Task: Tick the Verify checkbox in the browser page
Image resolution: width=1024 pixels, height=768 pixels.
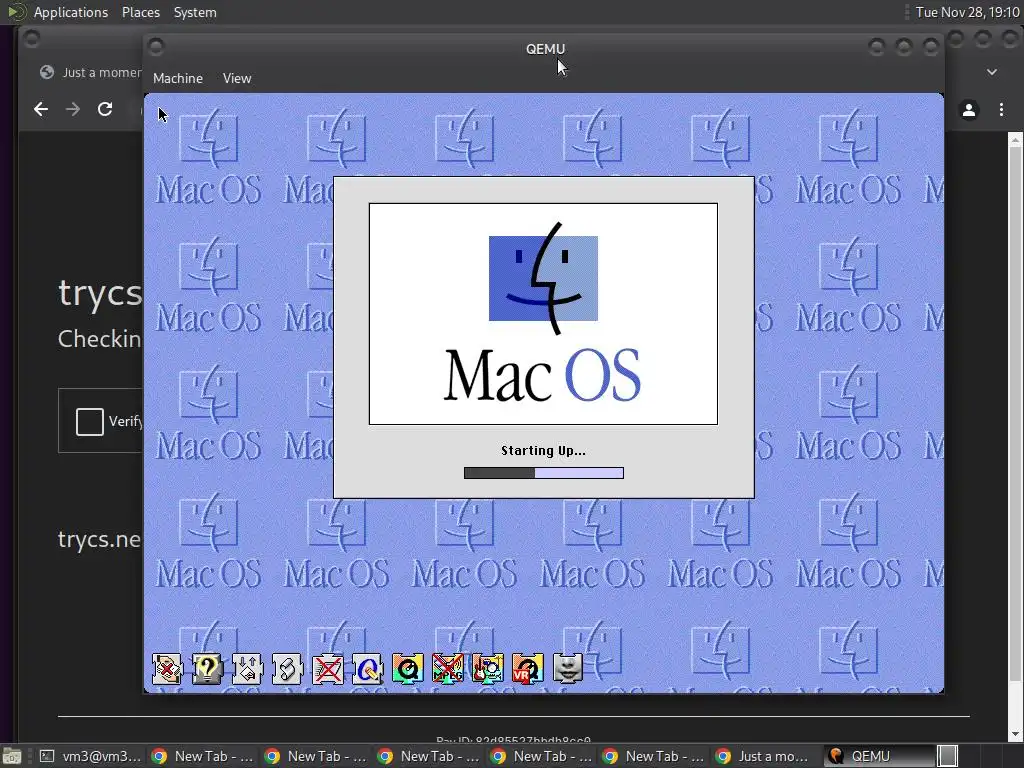Action: coord(89,421)
